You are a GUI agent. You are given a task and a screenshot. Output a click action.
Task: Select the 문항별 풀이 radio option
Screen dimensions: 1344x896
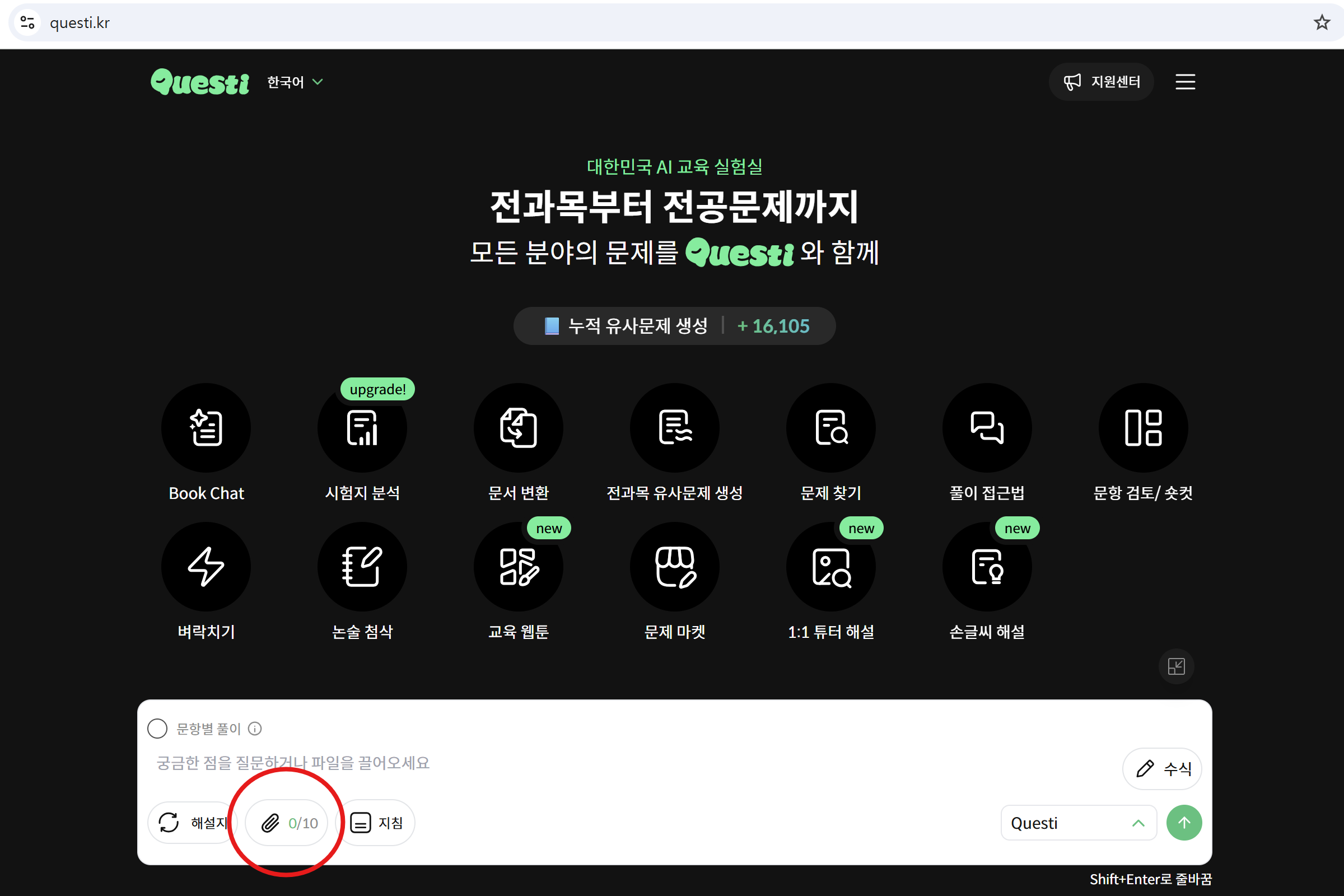[158, 729]
